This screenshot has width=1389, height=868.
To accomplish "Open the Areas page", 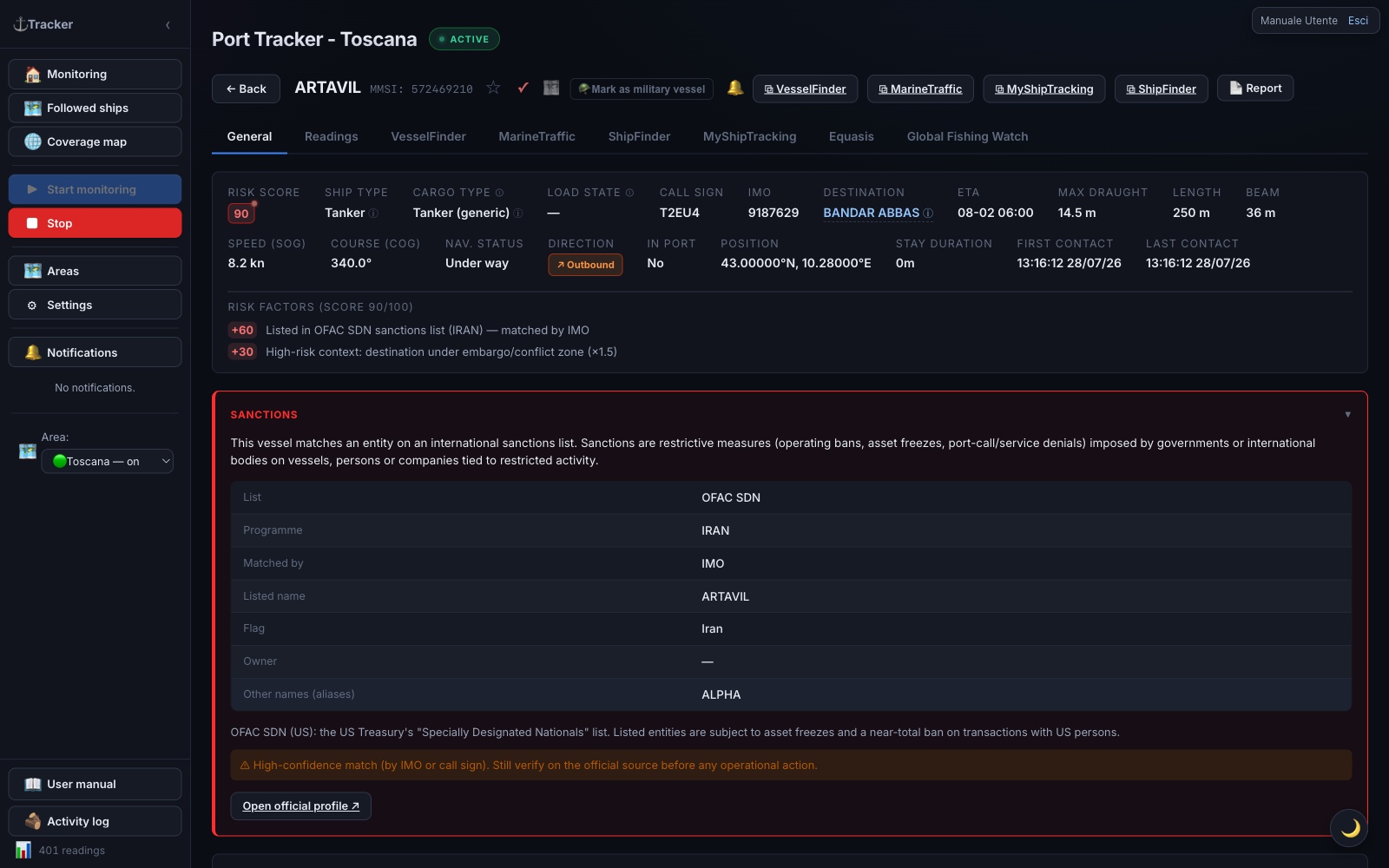I will pos(95,271).
